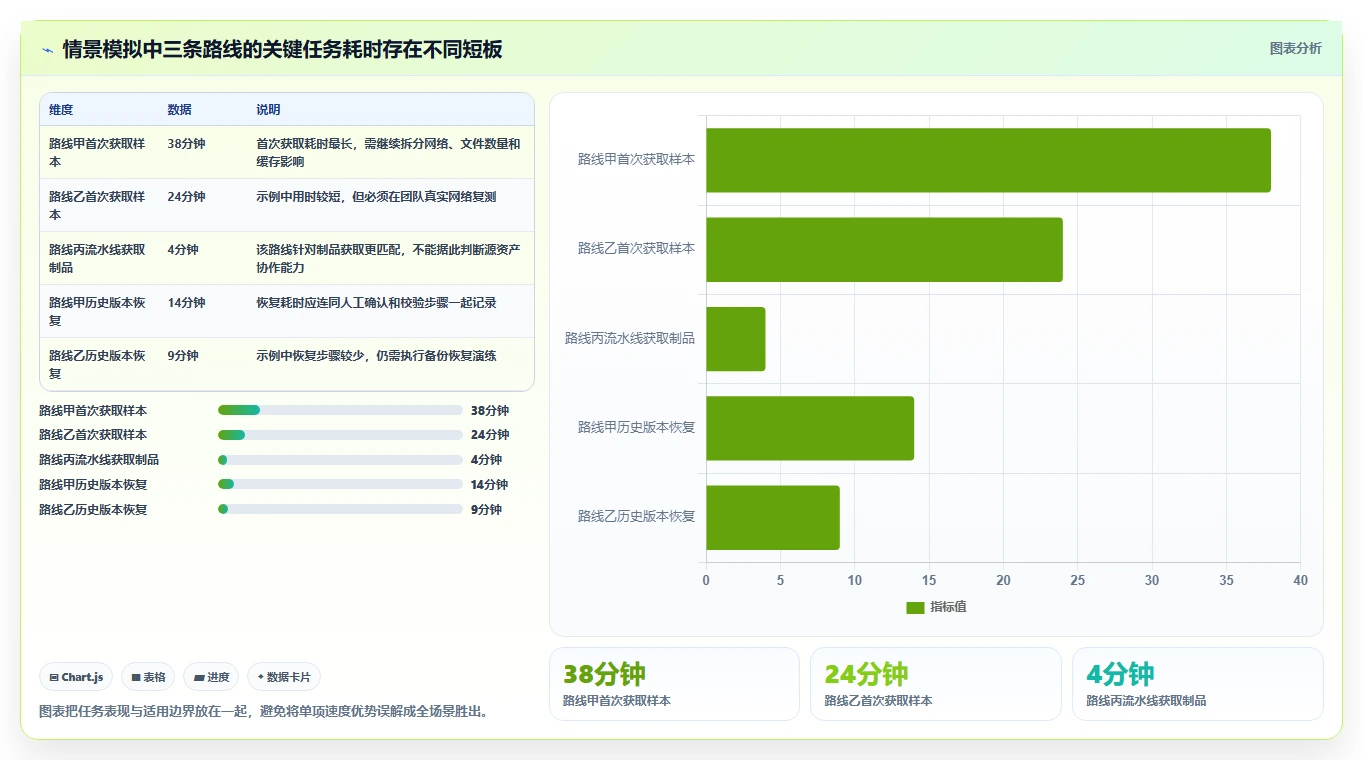The image size is (1363, 760).
Task: Click the 路线乙首次获取样本 progress bar
Action: coord(340,435)
